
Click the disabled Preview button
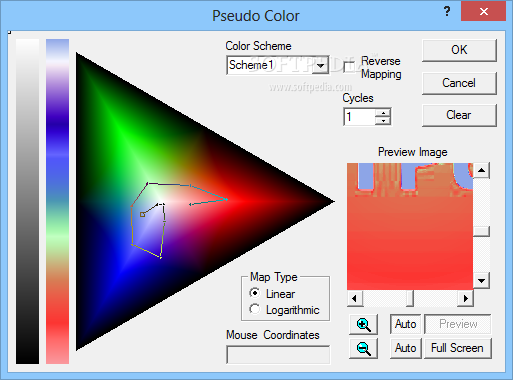coord(458,324)
